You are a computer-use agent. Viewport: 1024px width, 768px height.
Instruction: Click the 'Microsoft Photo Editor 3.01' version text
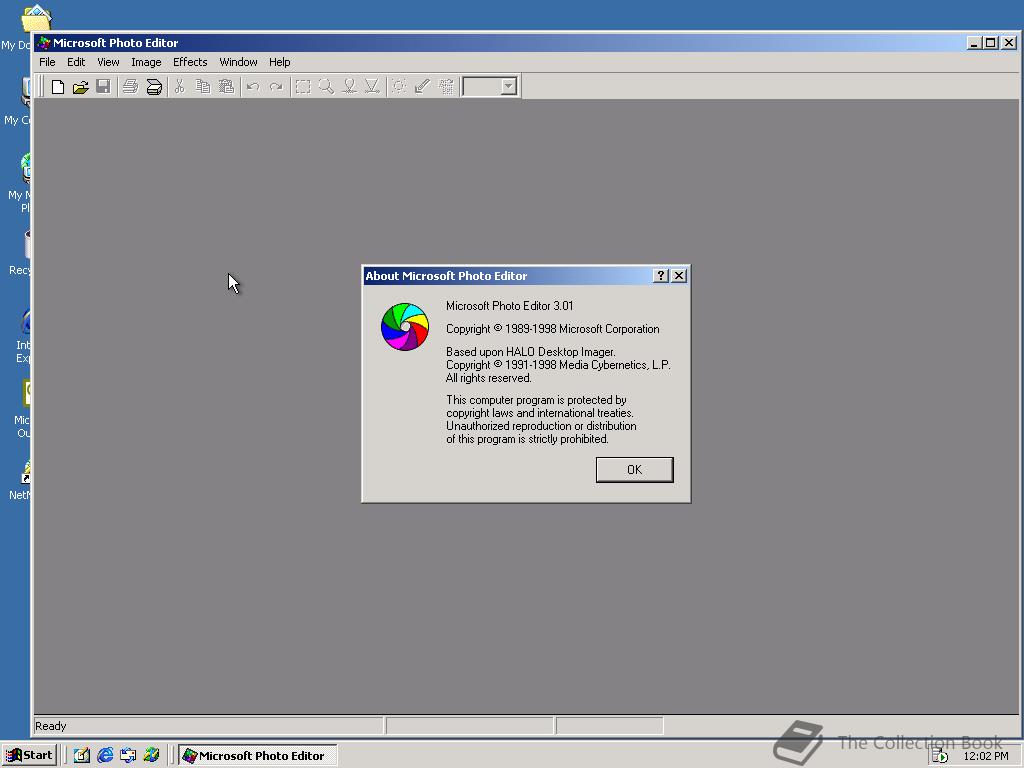[509, 306]
